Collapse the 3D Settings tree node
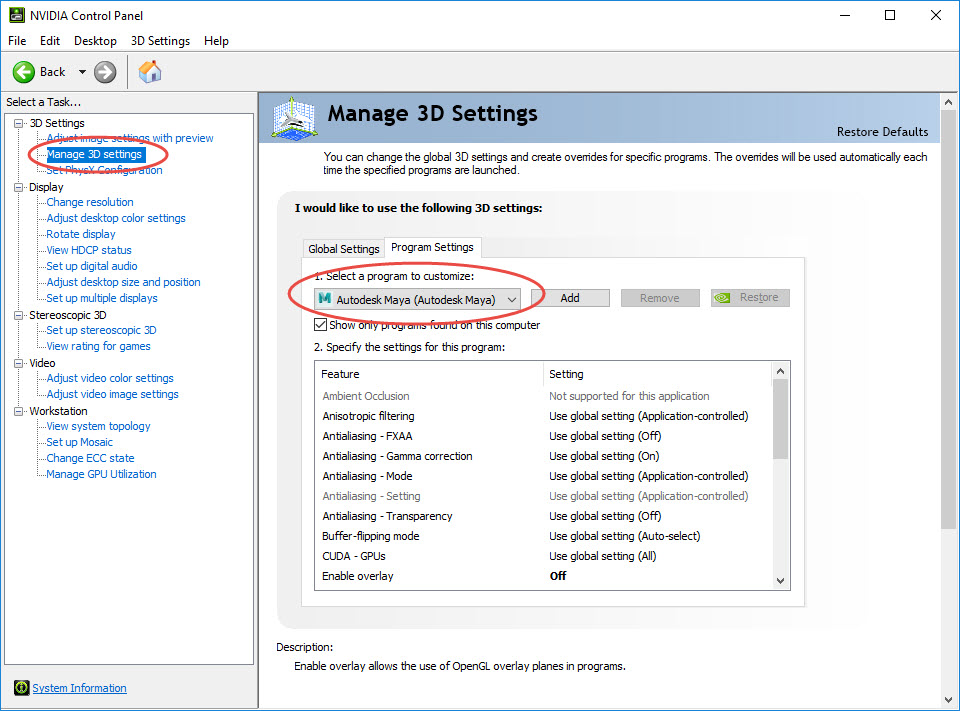The image size is (960, 711). [19, 123]
